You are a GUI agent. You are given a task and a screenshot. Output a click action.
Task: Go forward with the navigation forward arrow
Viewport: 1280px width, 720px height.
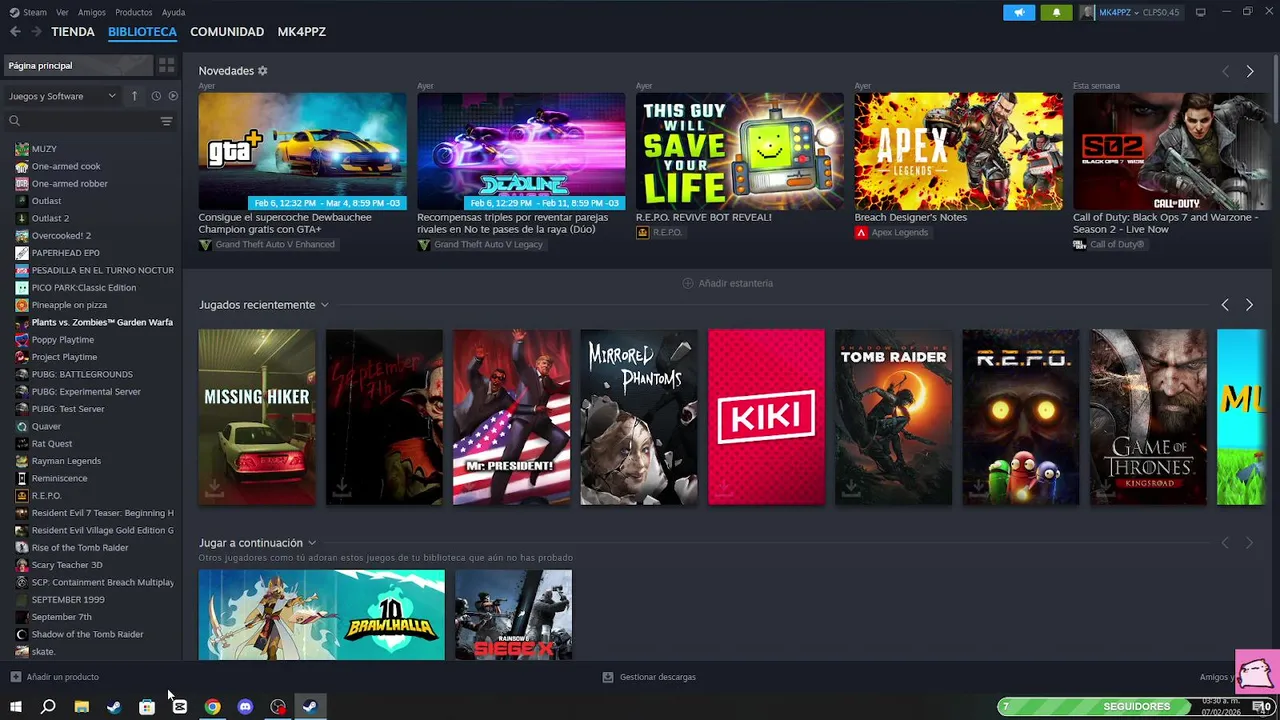[x=36, y=32]
